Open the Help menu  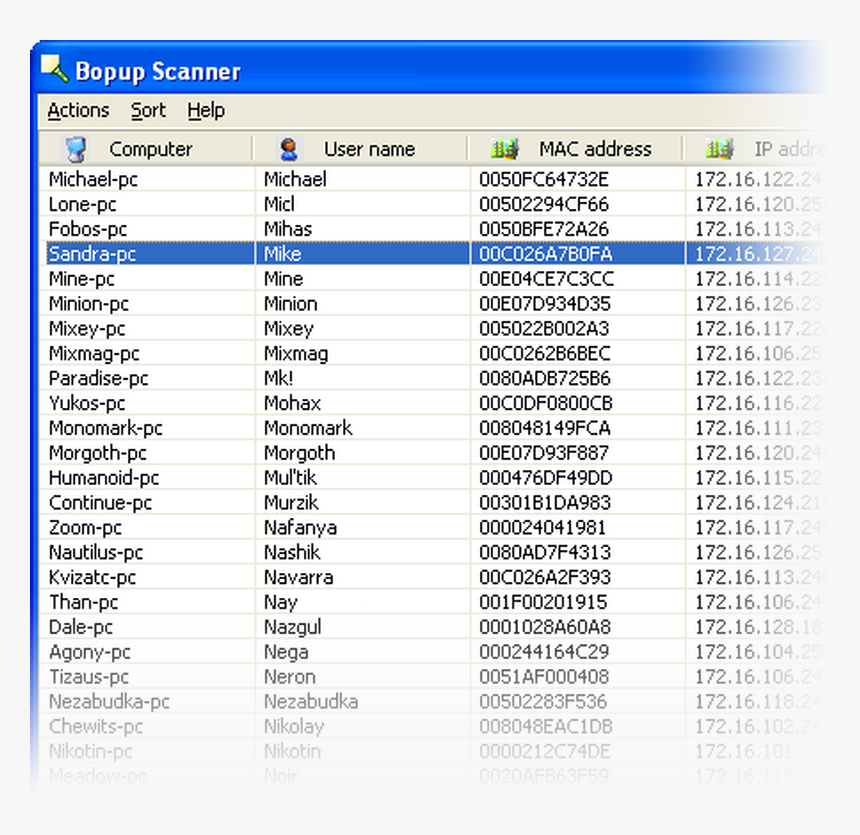click(x=206, y=110)
